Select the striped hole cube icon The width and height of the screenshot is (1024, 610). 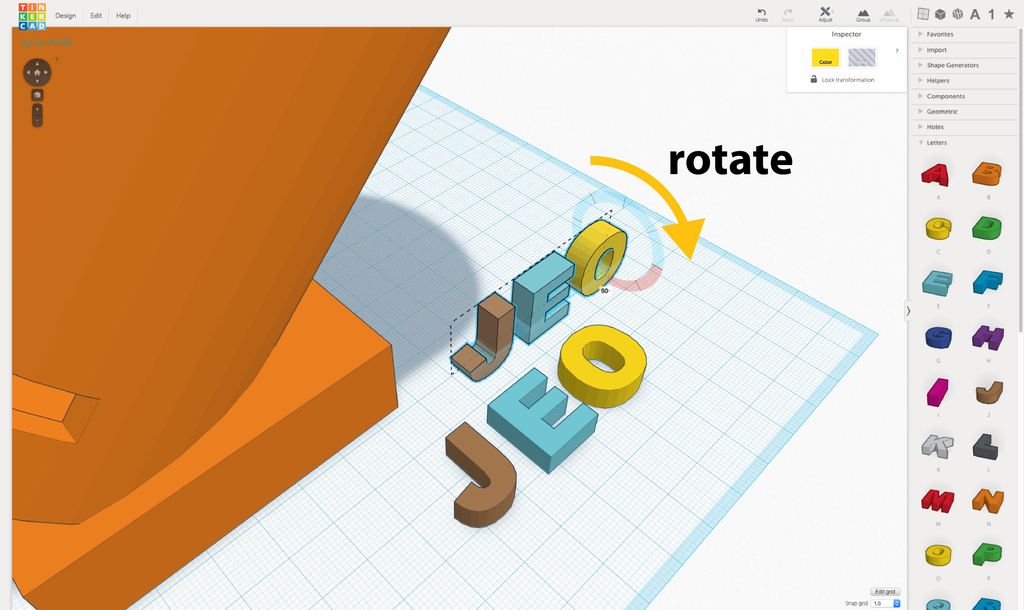click(x=958, y=14)
